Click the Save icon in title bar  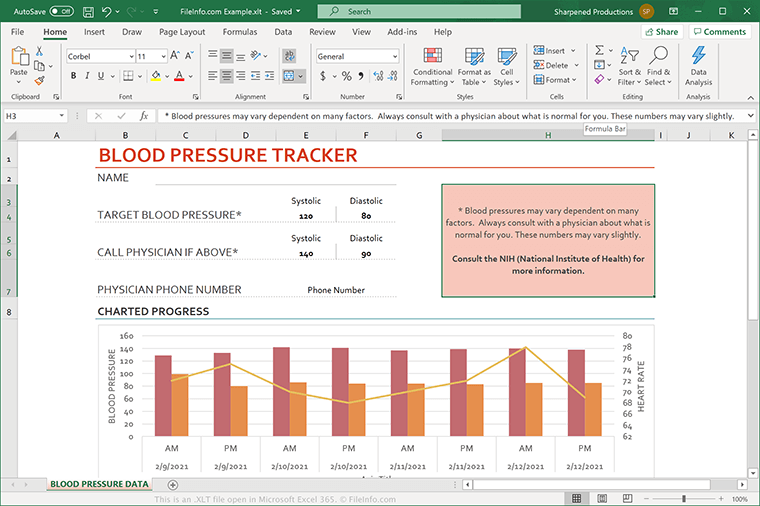click(88, 12)
